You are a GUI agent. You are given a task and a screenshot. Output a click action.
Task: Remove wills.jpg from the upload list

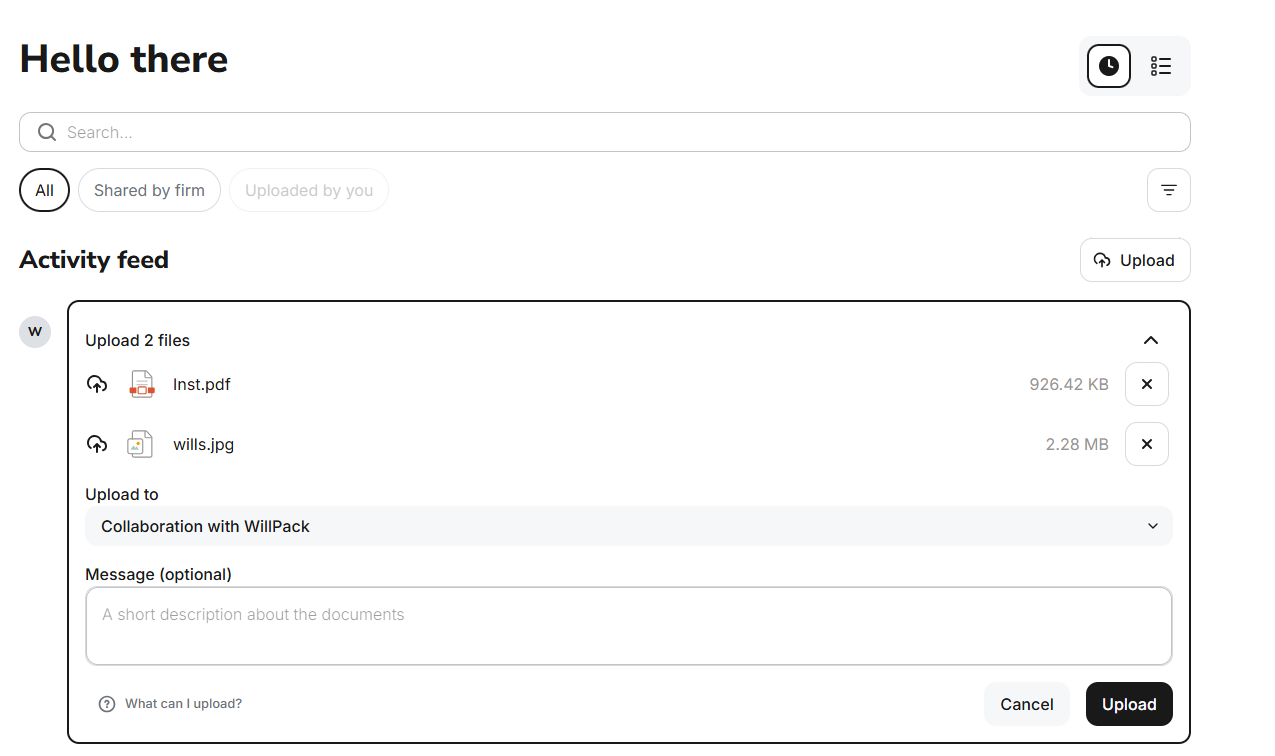point(1147,444)
